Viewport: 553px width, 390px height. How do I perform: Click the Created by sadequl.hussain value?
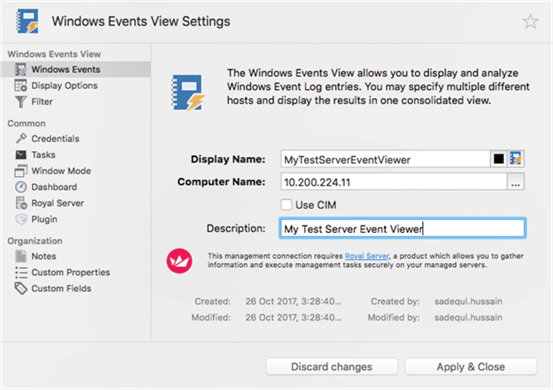tap(468, 301)
